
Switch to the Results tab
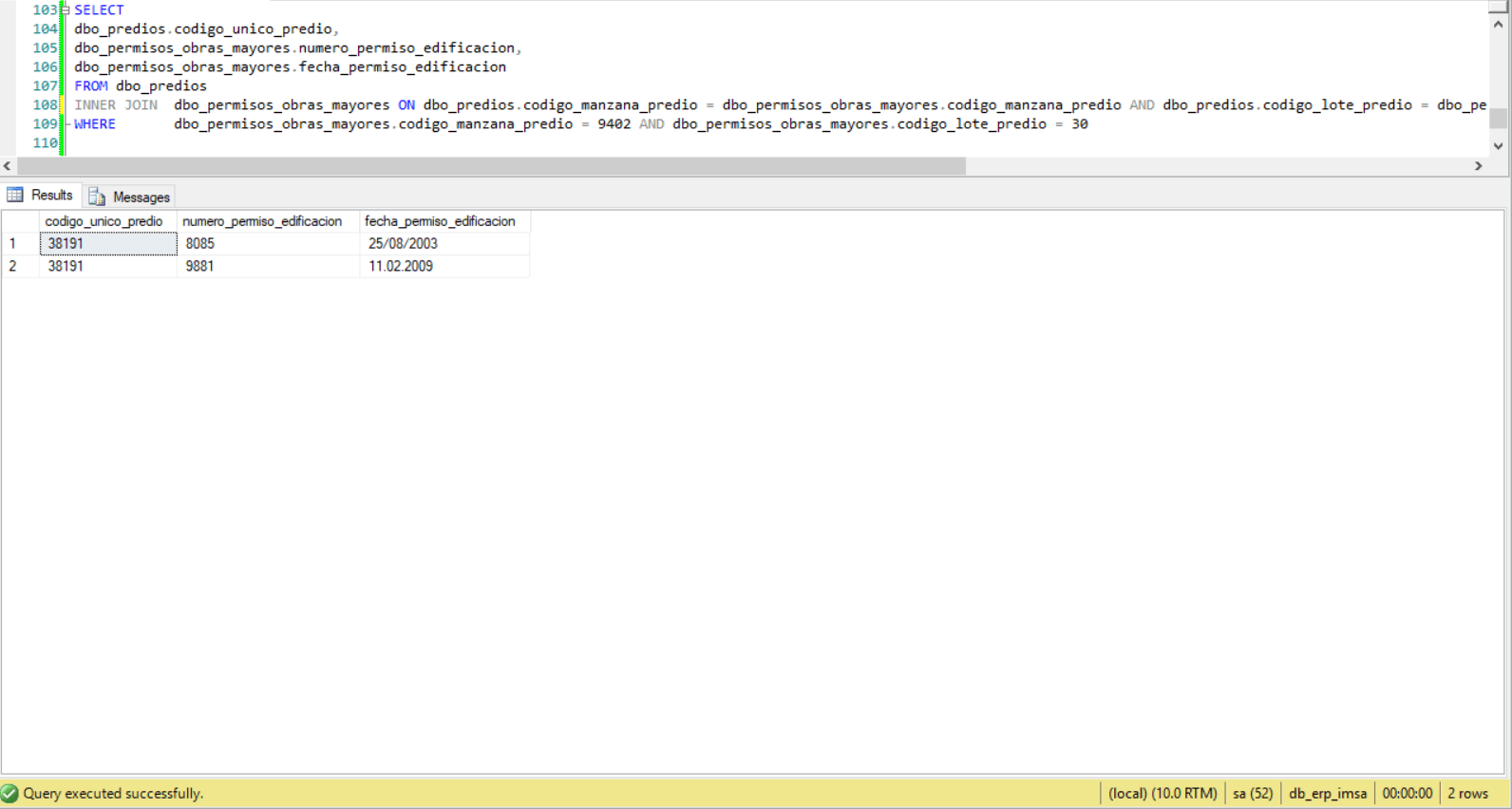pos(41,195)
